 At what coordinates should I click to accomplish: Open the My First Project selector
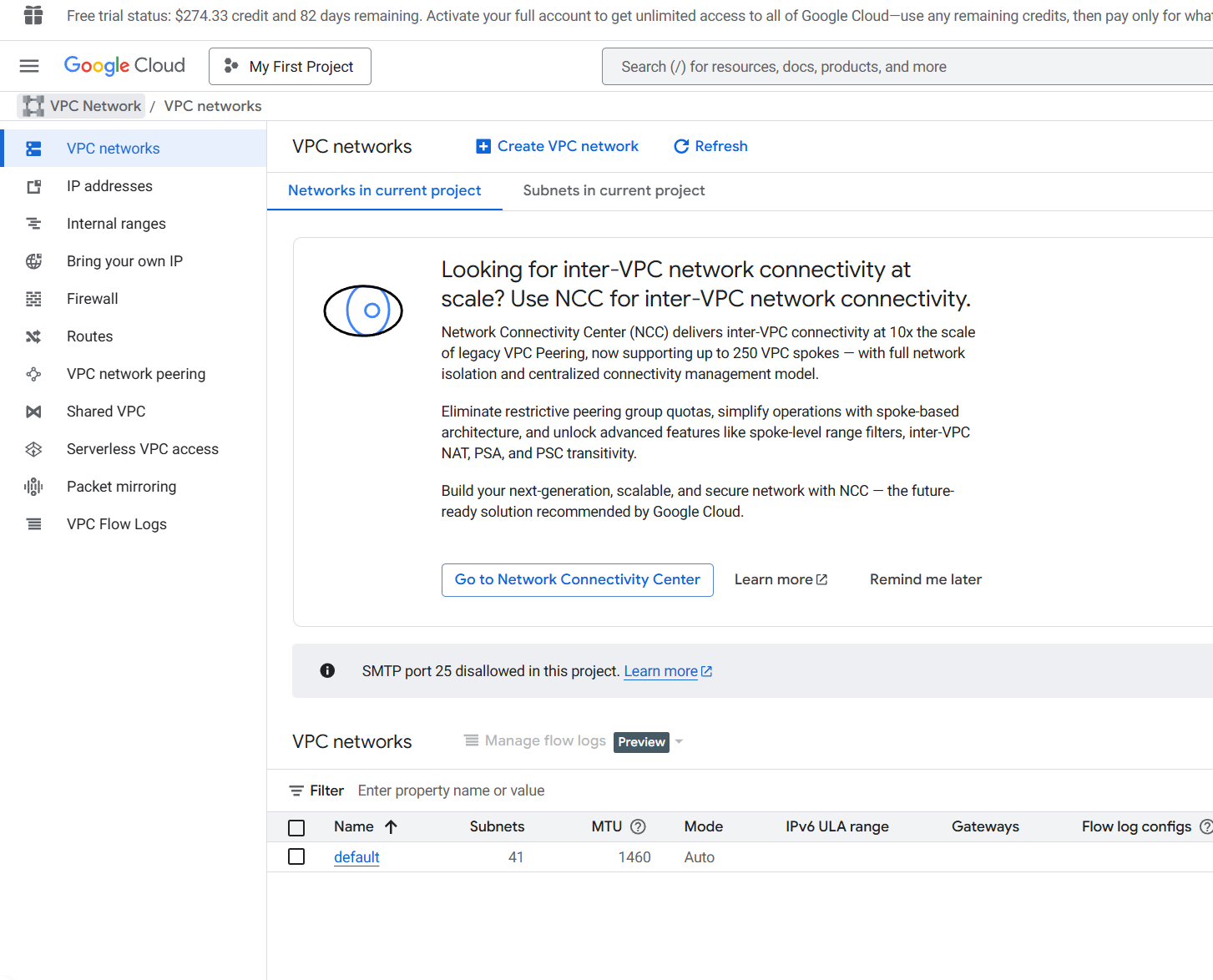290,66
